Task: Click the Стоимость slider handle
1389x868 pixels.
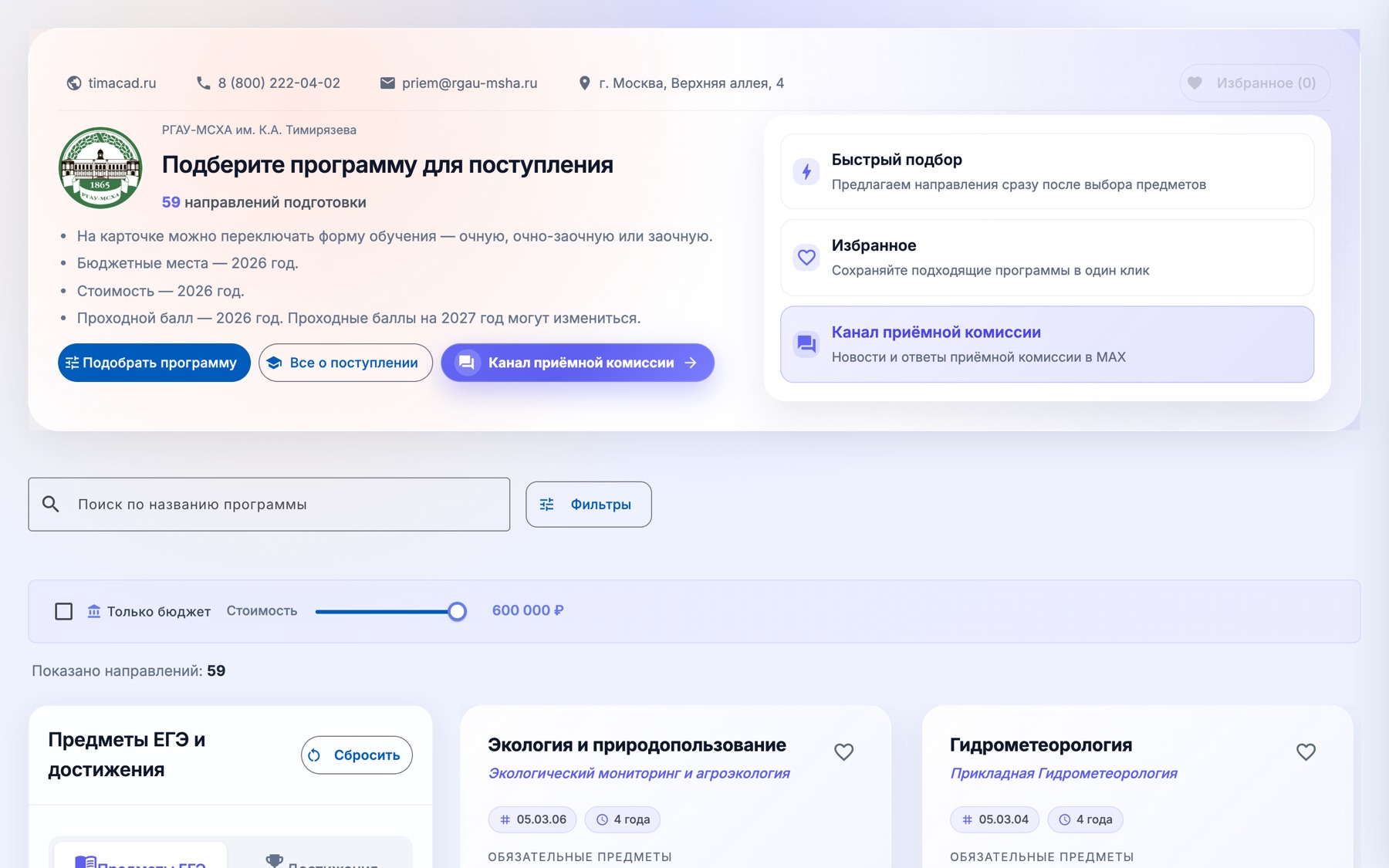Action: [x=457, y=611]
